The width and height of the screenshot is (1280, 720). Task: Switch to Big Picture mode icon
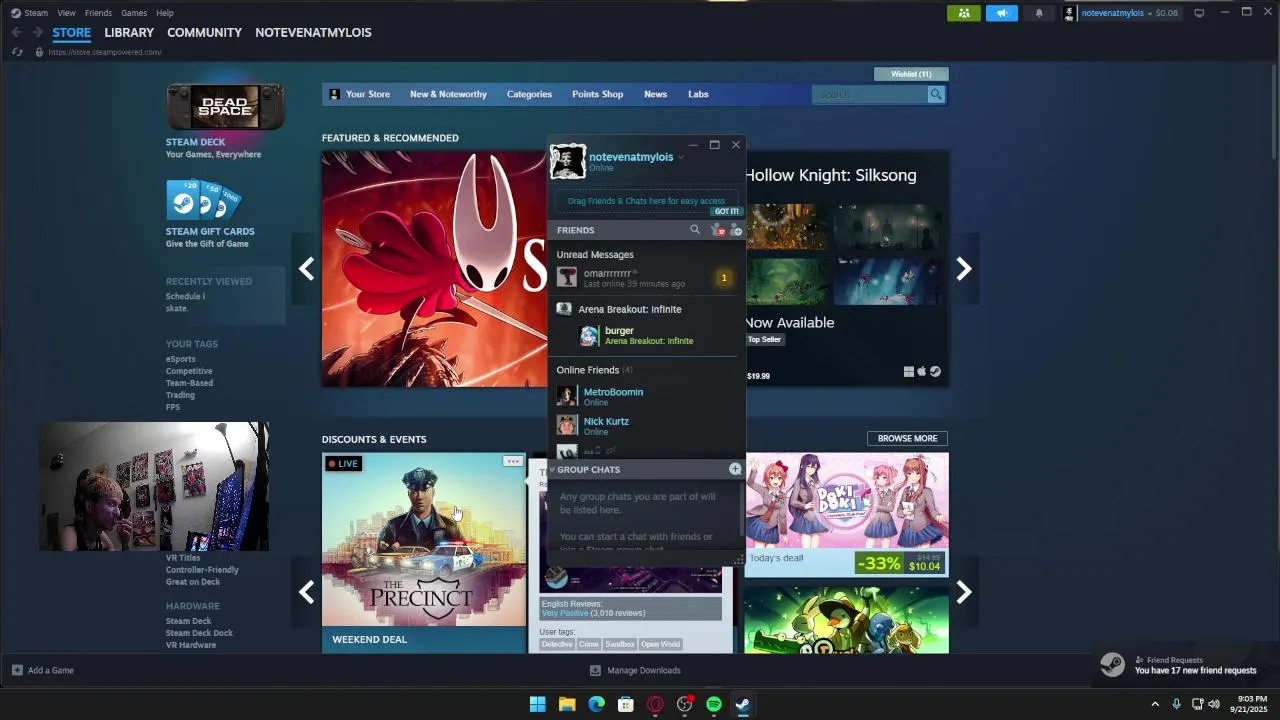click(1199, 13)
